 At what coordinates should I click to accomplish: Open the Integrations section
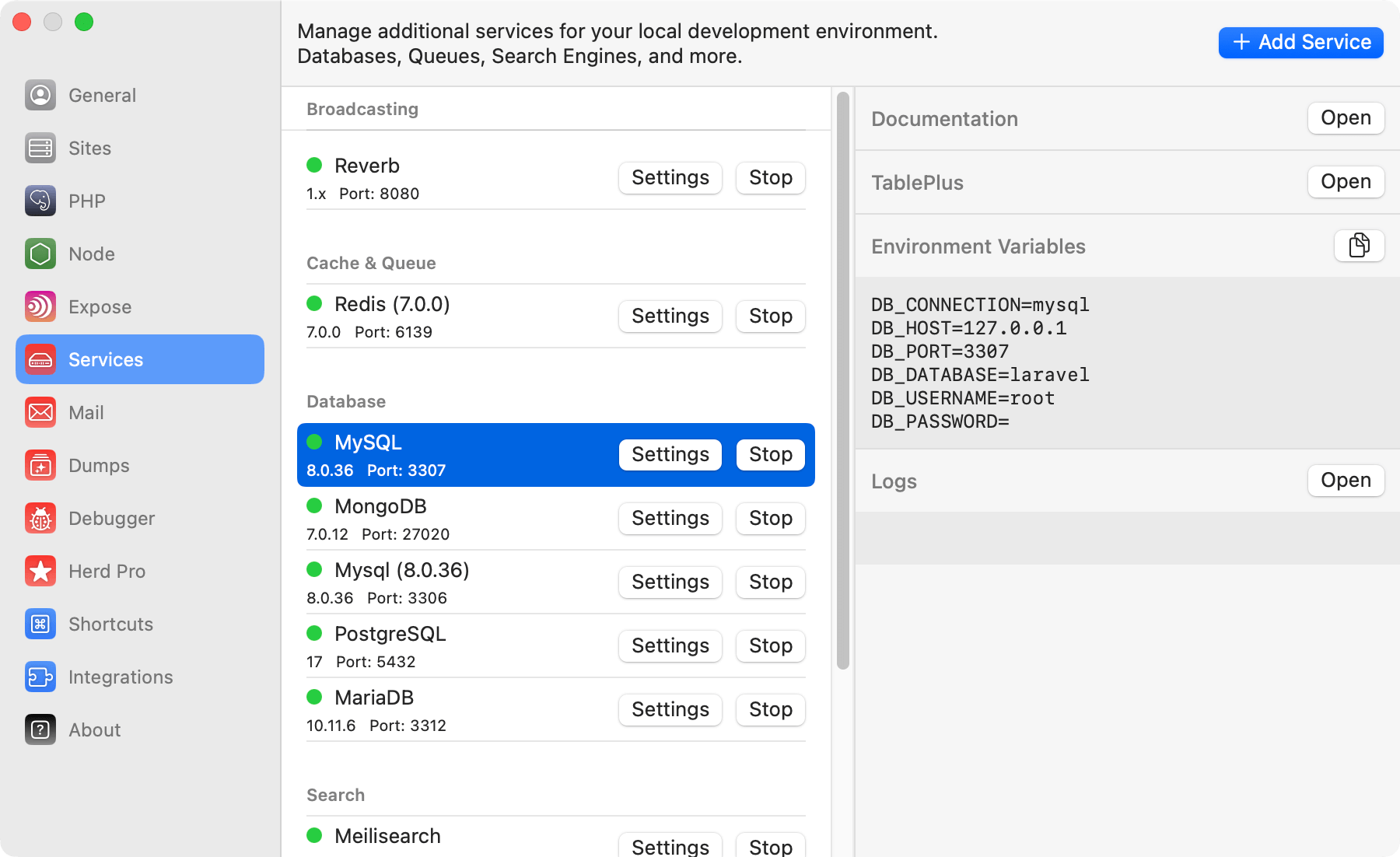tap(140, 677)
